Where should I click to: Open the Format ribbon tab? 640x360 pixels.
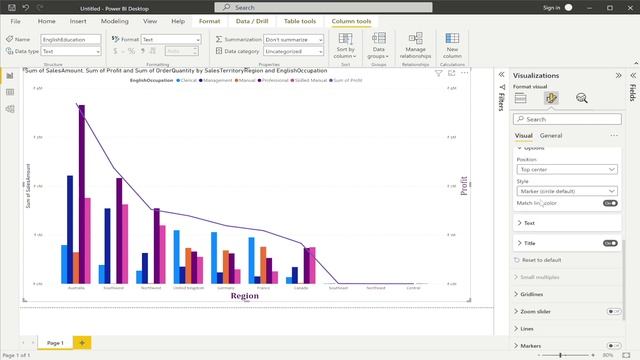point(209,21)
